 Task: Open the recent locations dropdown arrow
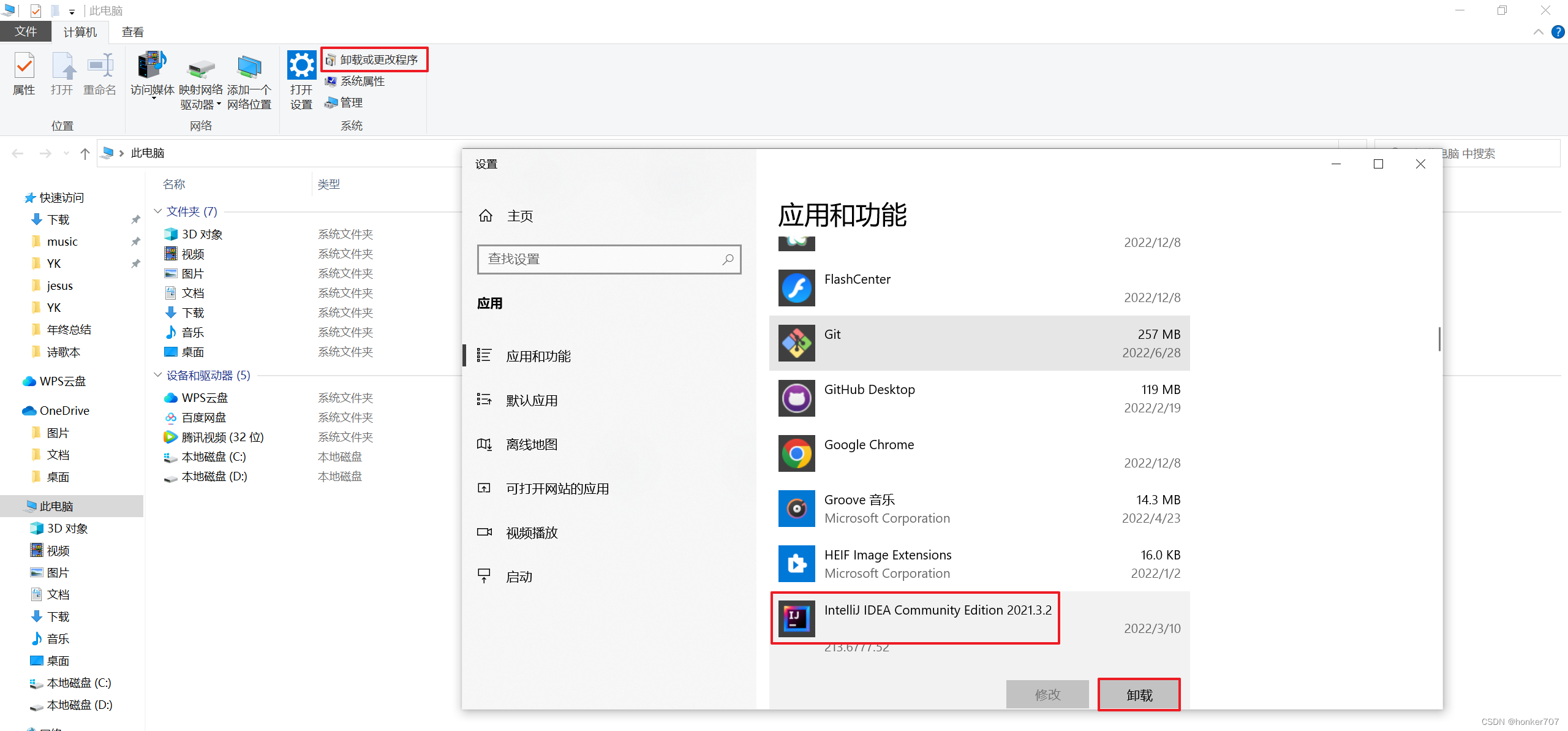(x=66, y=153)
